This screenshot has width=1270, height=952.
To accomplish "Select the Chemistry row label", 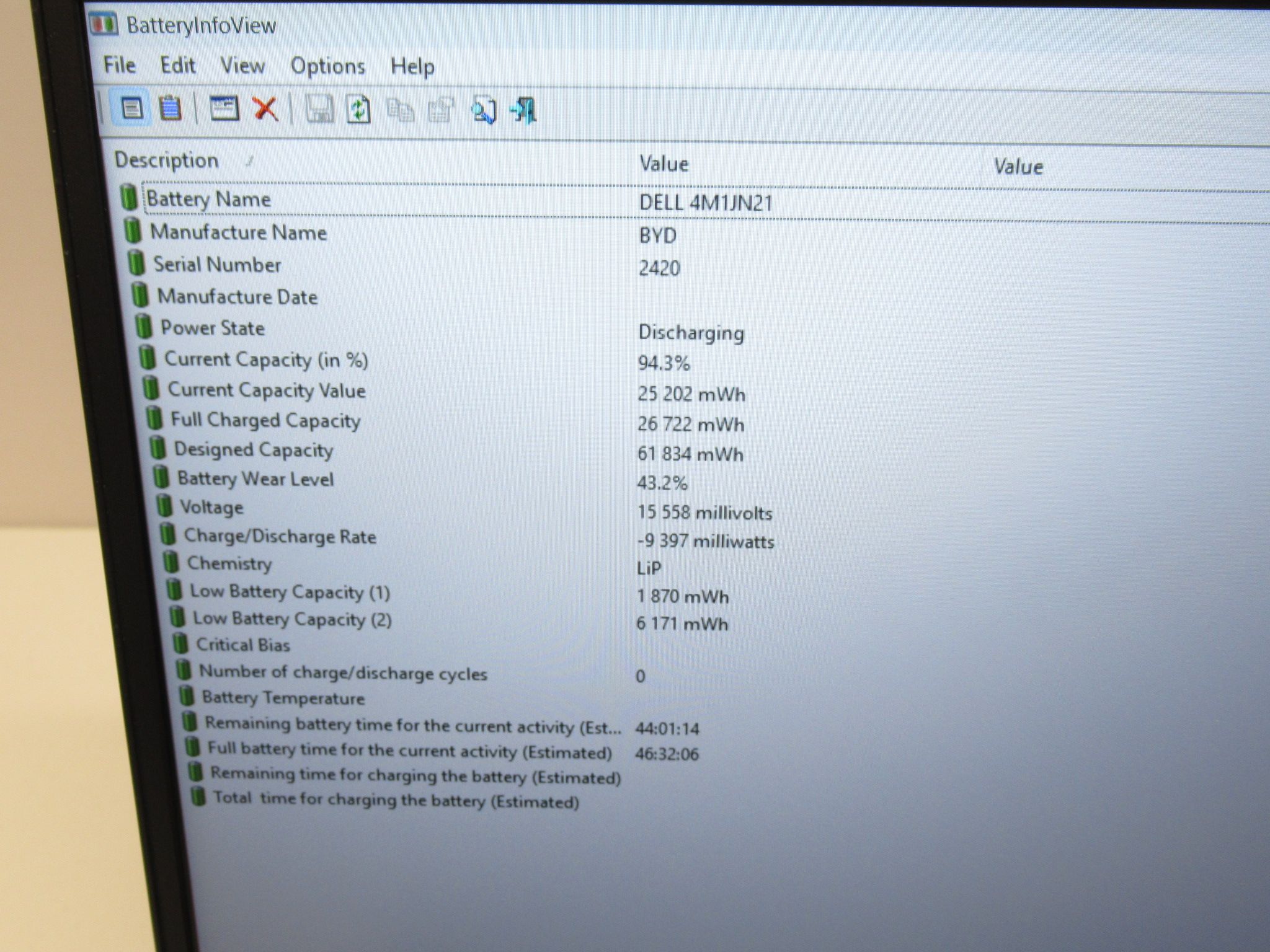I will [229, 563].
